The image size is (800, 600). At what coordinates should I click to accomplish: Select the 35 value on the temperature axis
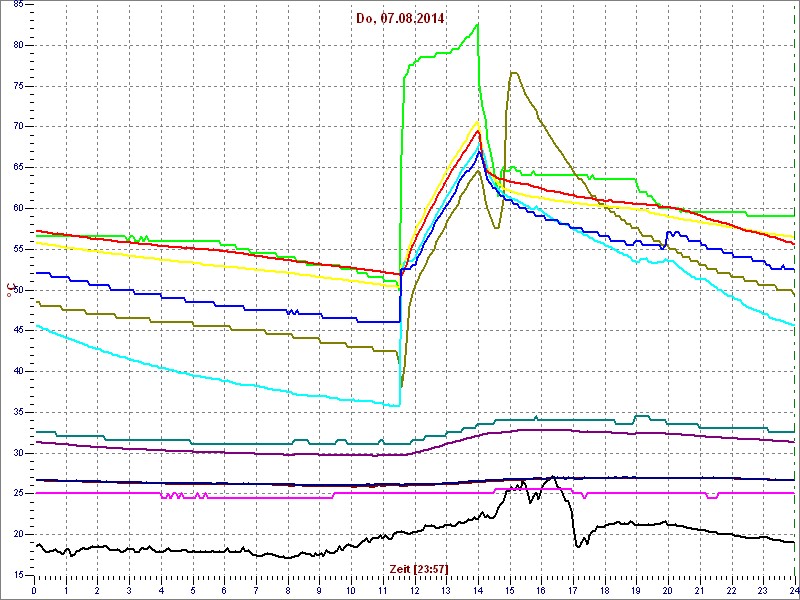[x=16, y=412]
